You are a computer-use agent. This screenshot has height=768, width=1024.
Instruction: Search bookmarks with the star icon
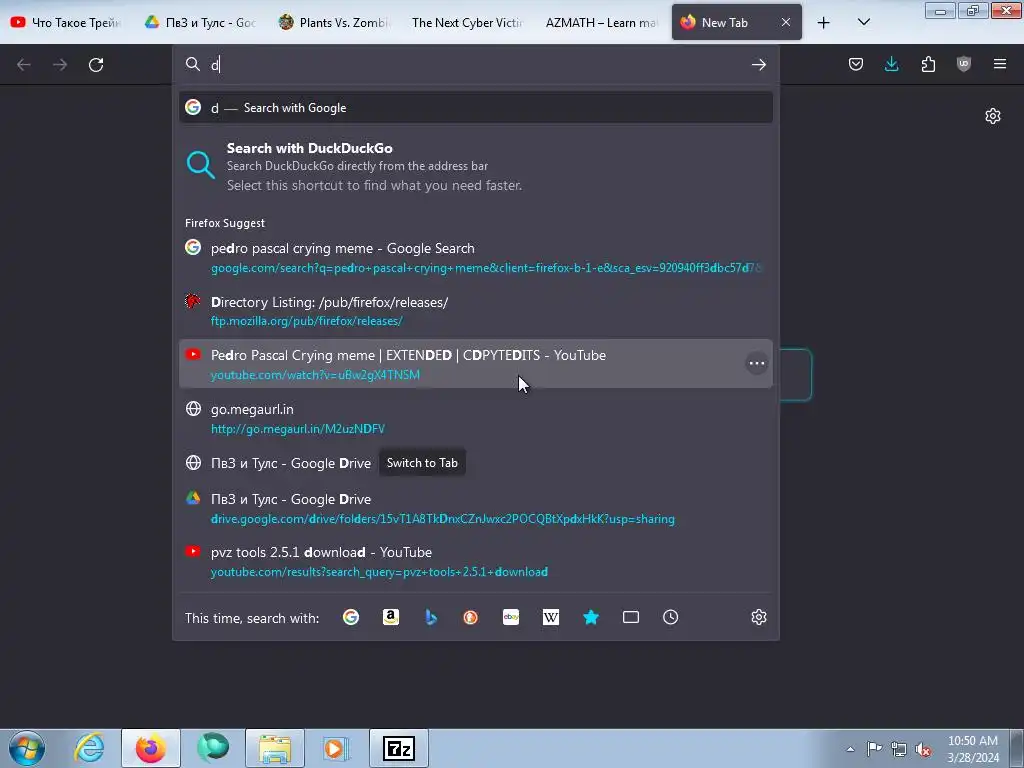point(591,617)
